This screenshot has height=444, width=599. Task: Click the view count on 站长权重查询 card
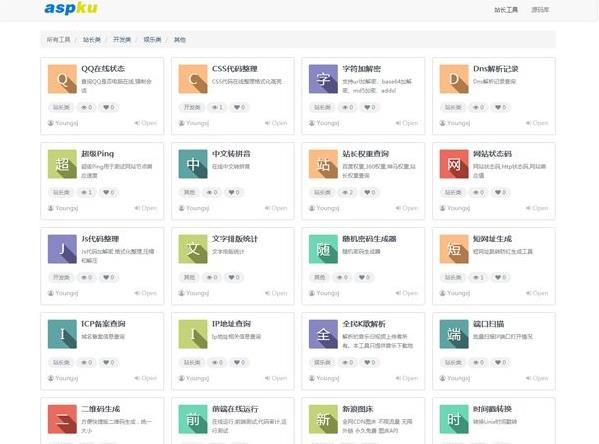[x=347, y=192]
